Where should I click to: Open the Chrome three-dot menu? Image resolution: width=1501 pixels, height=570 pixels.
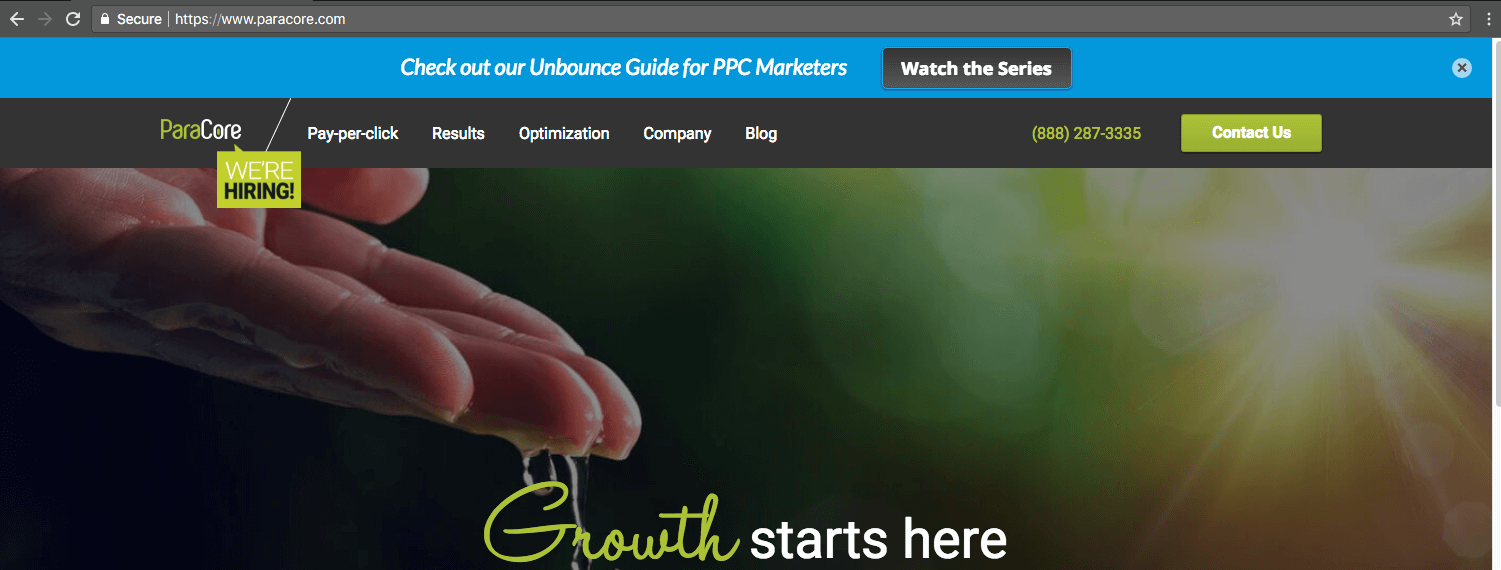[x=1488, y=19]
